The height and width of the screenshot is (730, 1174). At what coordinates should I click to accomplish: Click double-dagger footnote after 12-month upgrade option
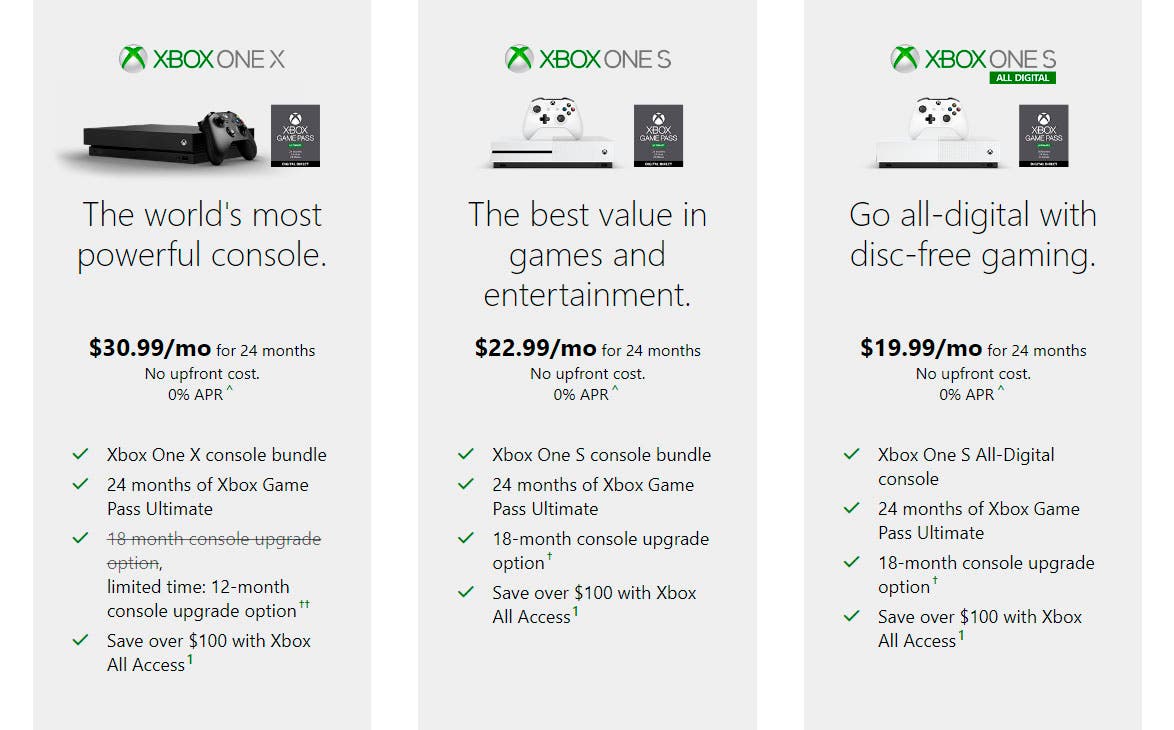pyautogui.click(x=305, y=603)
